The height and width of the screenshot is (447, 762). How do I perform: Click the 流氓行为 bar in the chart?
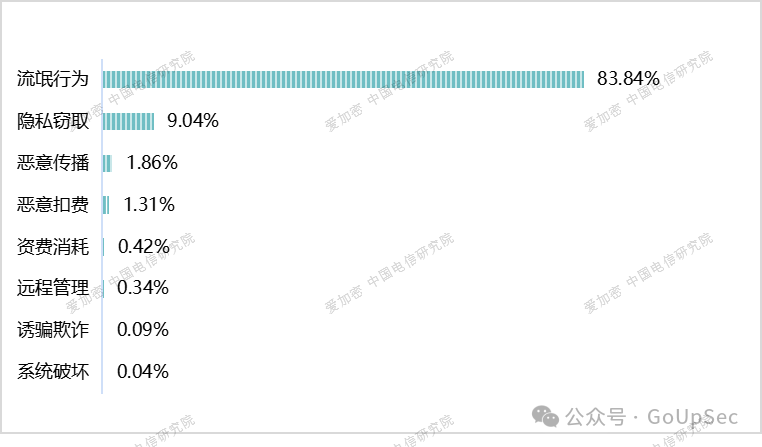(x=343, y=79)
